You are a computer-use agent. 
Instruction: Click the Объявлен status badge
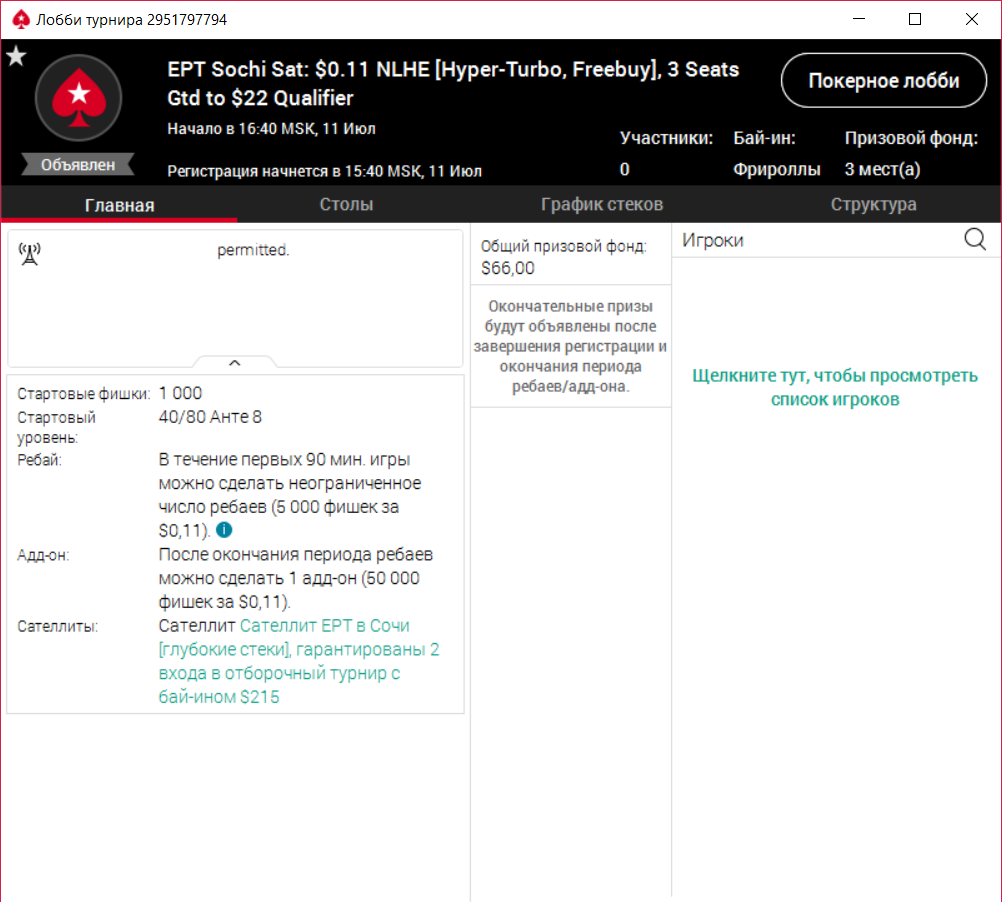tap(78, 164)
